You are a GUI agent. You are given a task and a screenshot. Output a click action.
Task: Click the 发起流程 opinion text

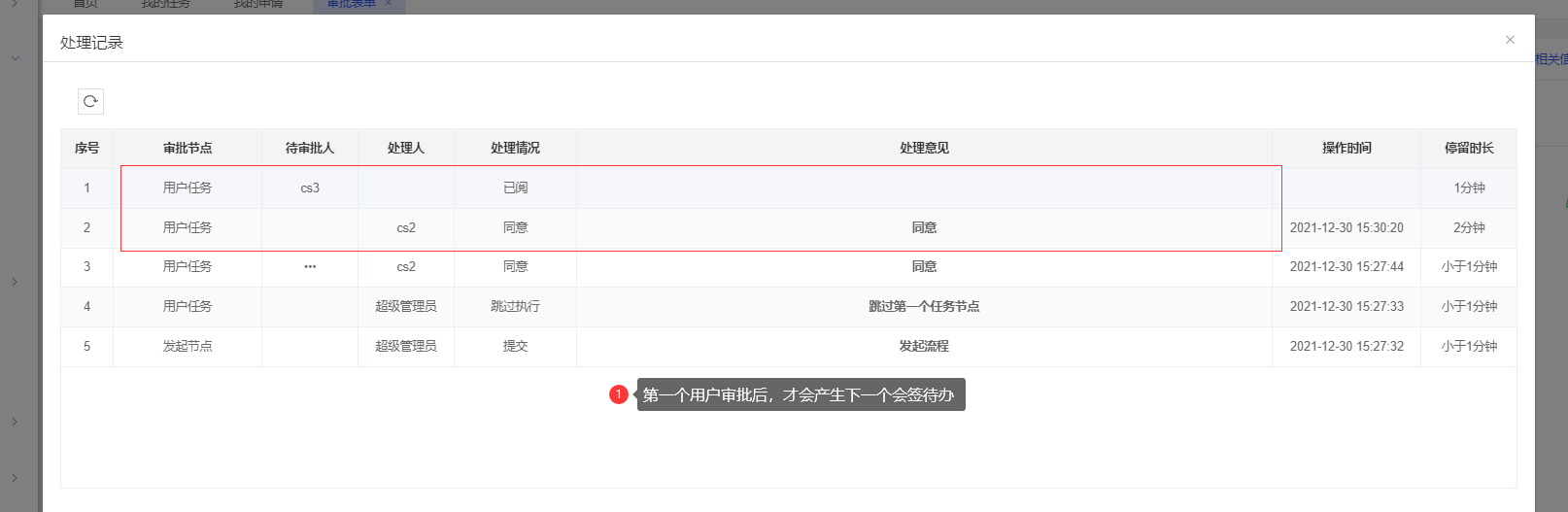pos(924,346)
